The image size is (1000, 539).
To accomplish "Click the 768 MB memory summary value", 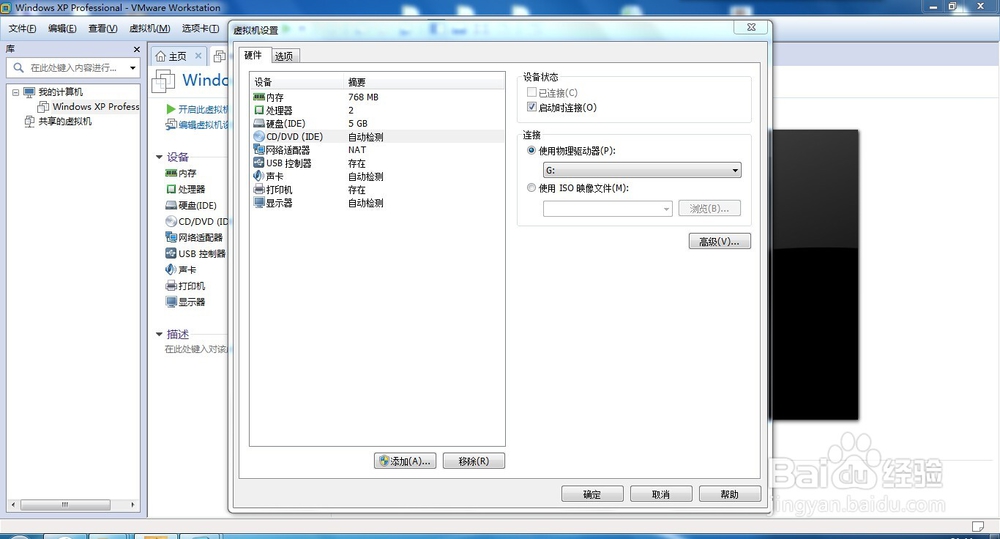I will click(x=364, y=97).
